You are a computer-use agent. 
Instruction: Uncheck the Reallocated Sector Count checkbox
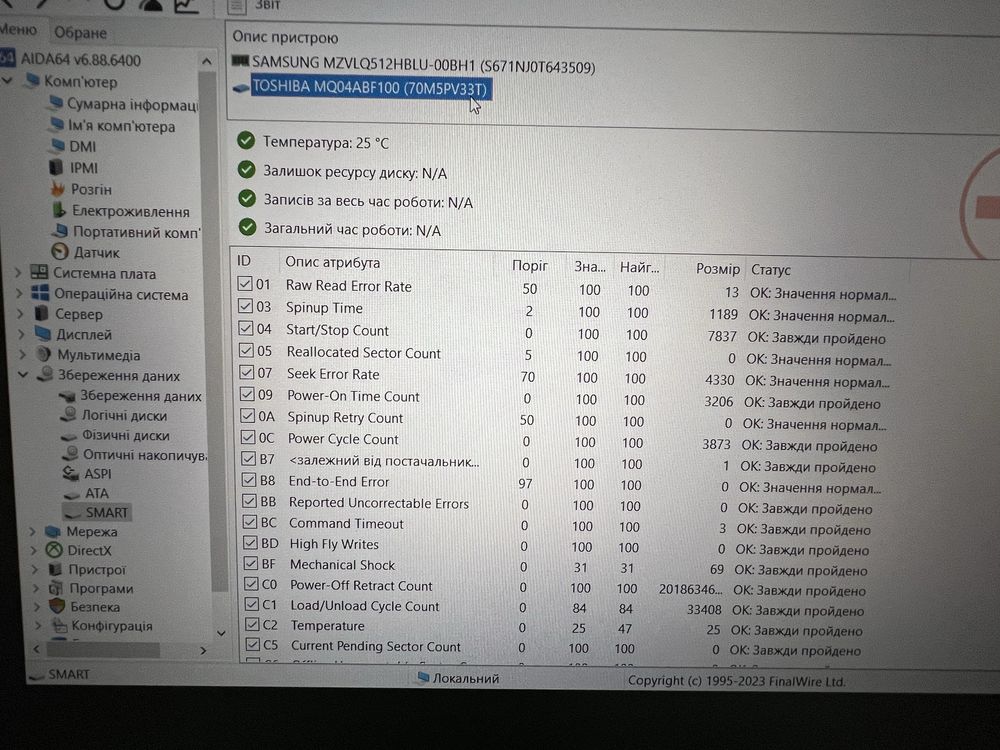pos(246,349)
